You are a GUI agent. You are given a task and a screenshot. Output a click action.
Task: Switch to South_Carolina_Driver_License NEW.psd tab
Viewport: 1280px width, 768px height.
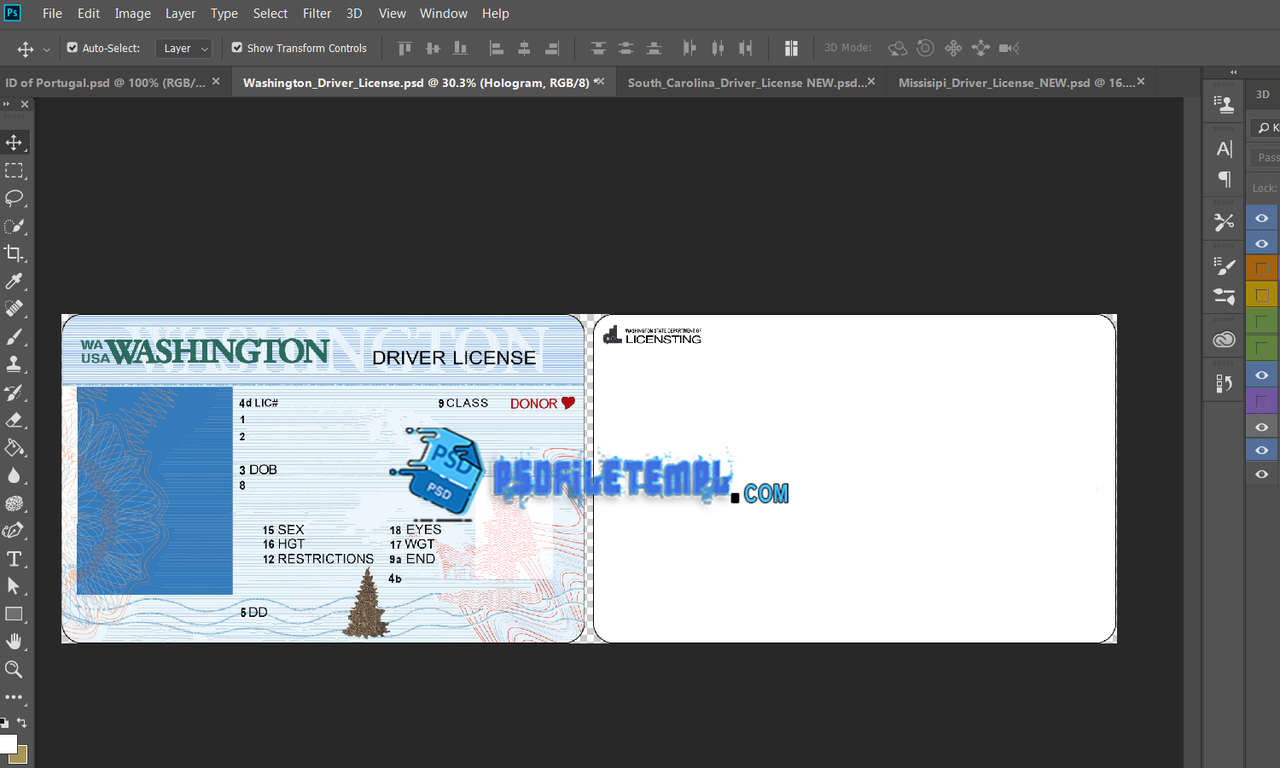point(745,82)
